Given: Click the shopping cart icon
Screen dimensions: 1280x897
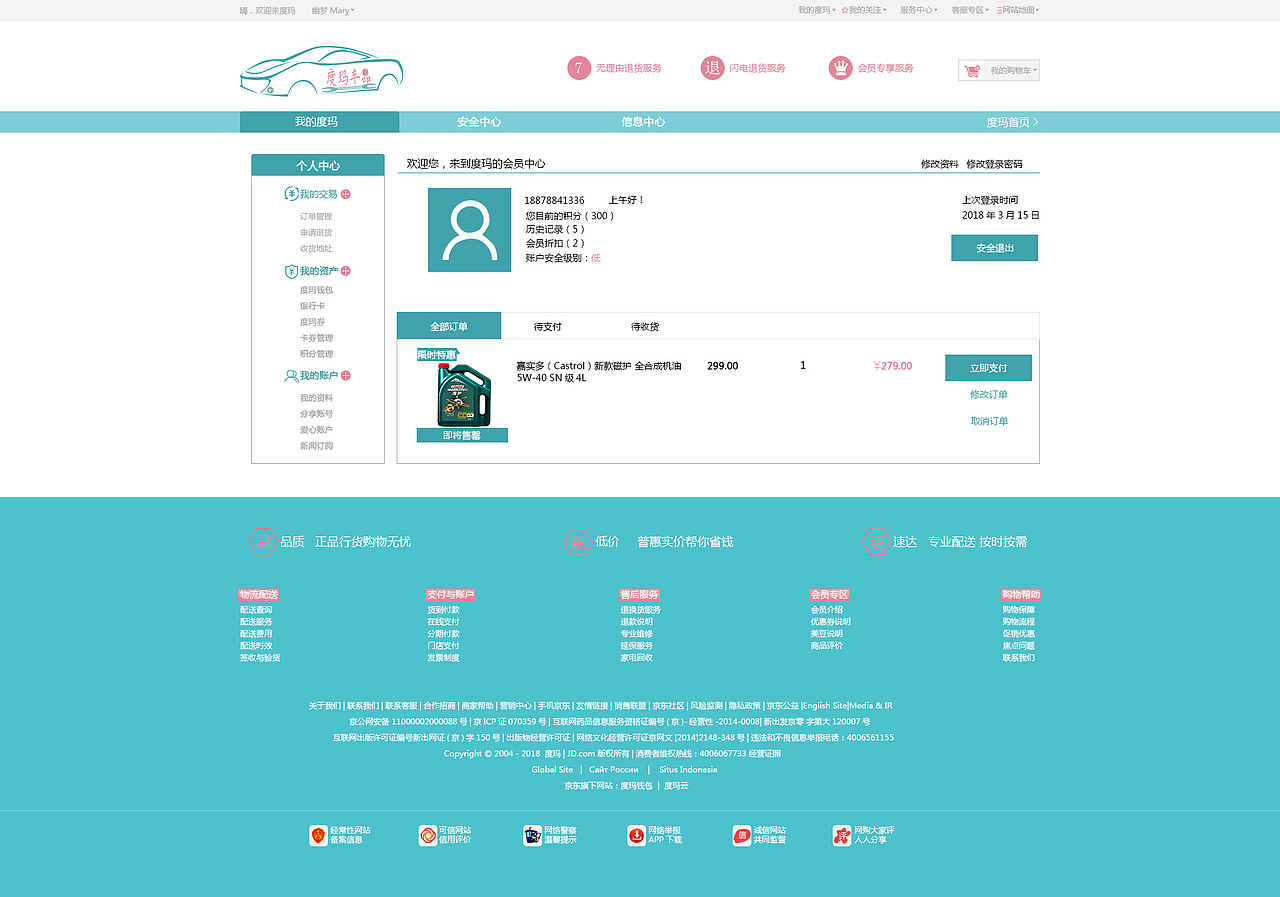Looking at the screenshot, I should tap(972, 71).
